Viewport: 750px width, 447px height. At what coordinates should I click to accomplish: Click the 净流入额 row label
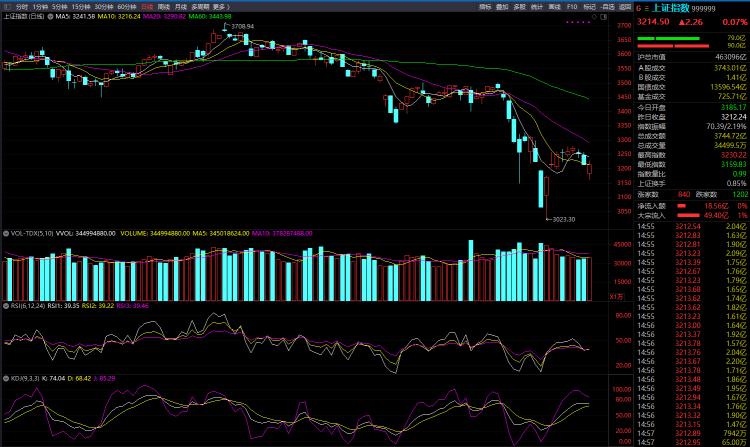pyautogui.click(x=651, y=206)
